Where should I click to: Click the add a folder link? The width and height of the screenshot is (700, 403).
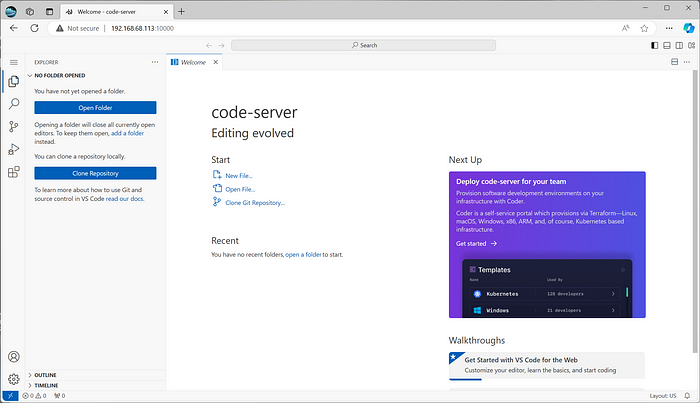(x=127, y=133)
